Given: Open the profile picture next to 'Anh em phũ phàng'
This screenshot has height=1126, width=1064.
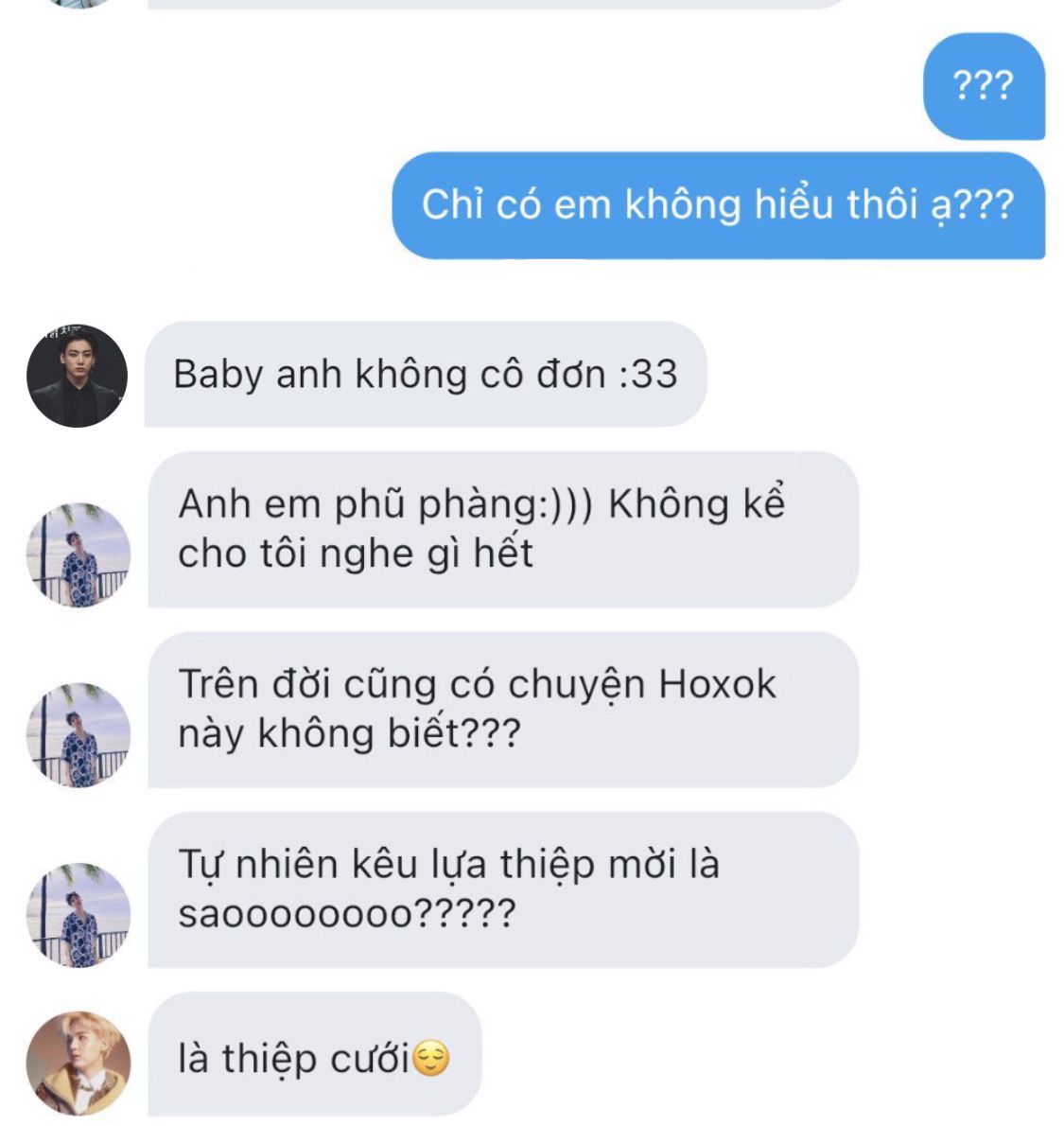Looking at the screenshot, I should (78, 555).
